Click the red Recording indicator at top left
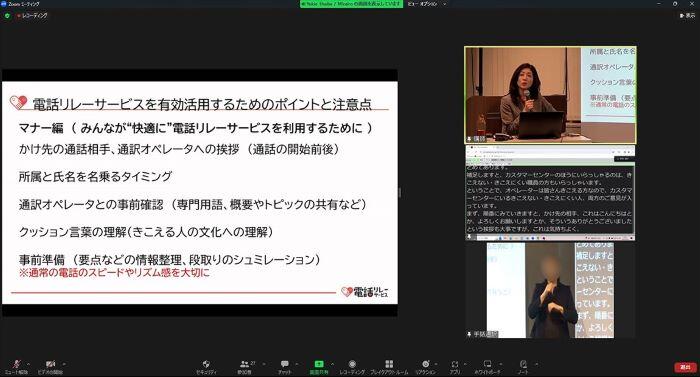700x377 pixels. [x=32, y=16]
